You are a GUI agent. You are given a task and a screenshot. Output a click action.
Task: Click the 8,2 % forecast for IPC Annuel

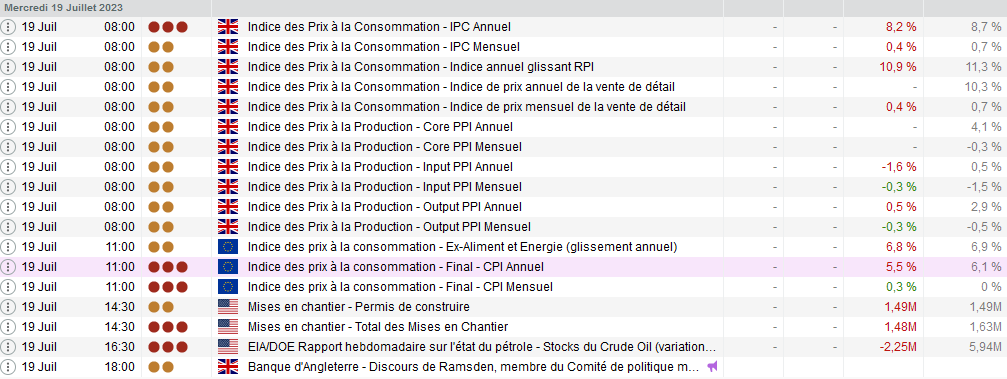901,27
